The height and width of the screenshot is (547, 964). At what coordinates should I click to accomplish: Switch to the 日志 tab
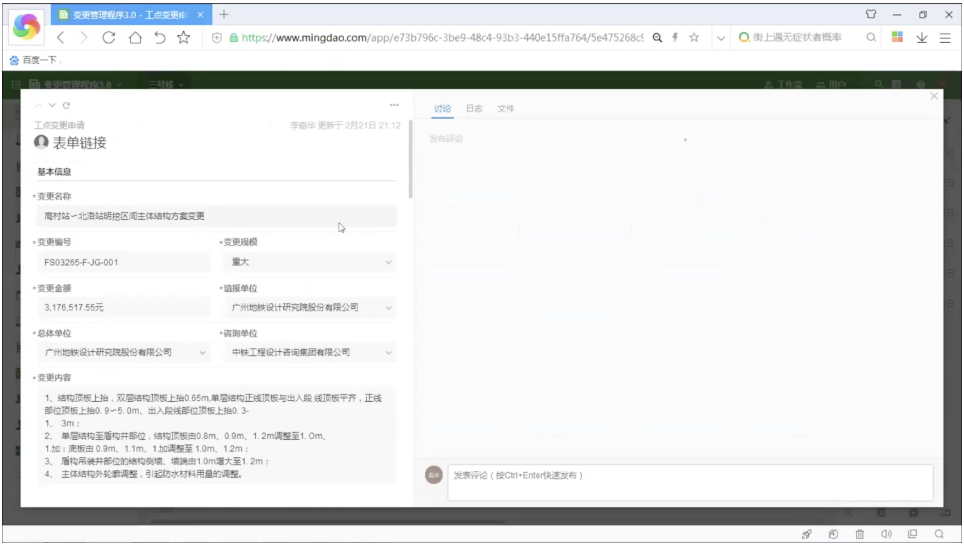click(474, 108)
